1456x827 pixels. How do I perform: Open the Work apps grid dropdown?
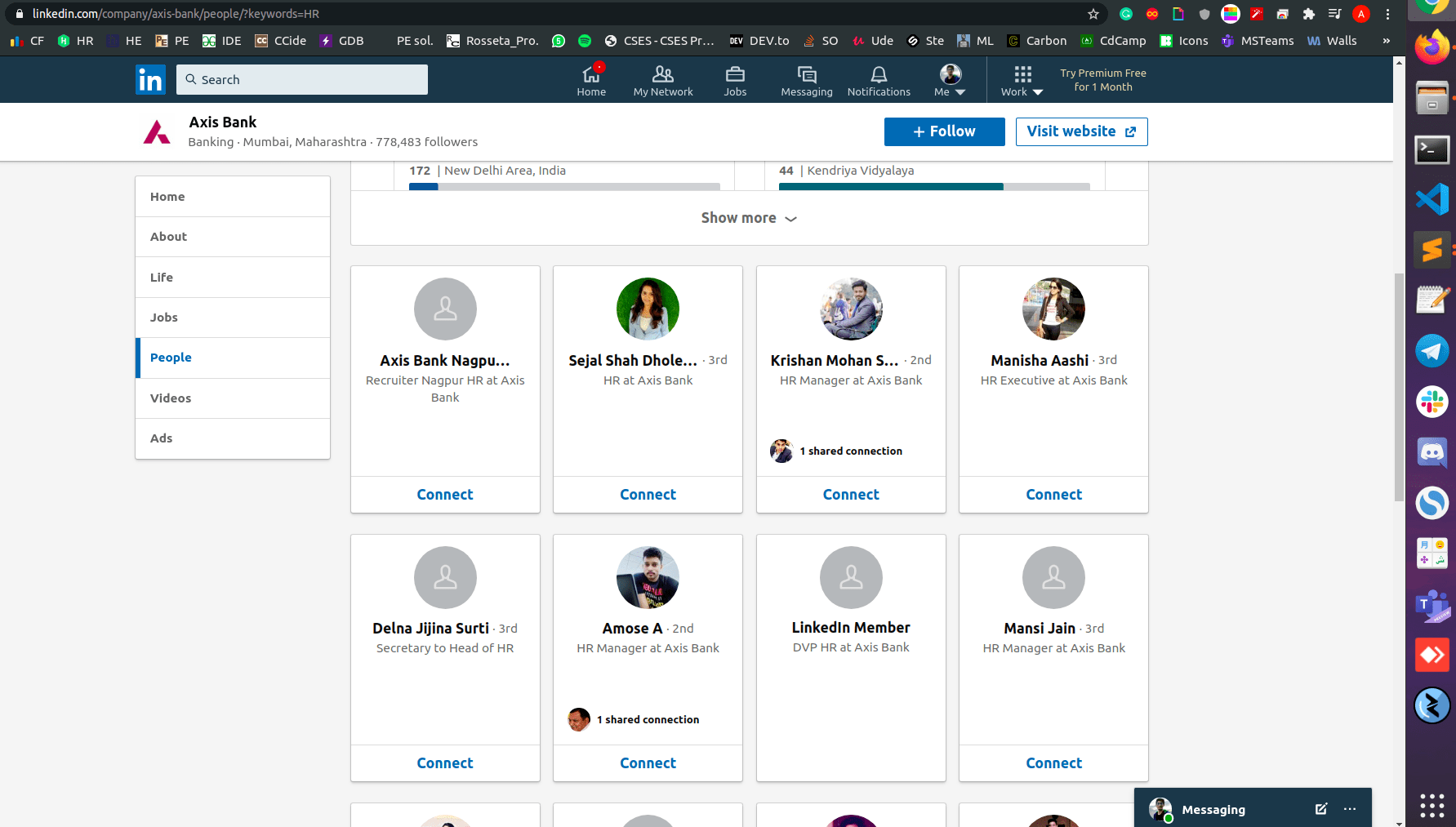tap(1022, 81)
